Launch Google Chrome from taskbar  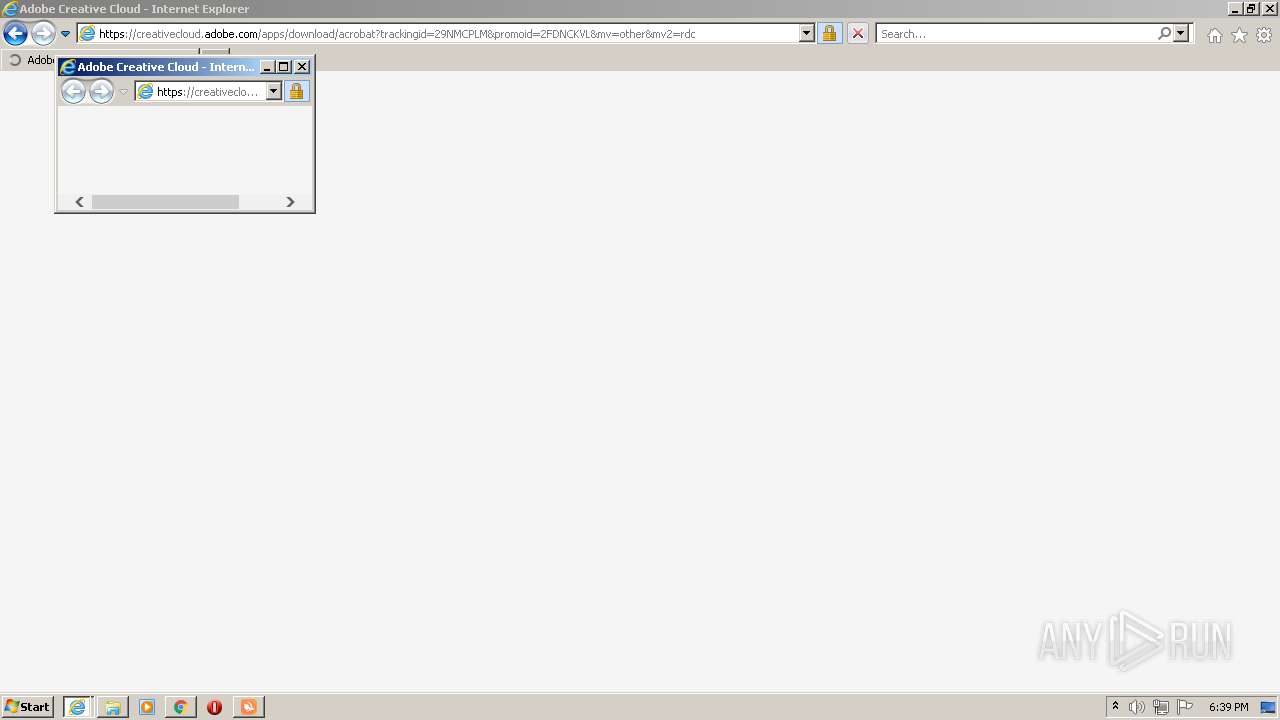[x=181, y=707]
